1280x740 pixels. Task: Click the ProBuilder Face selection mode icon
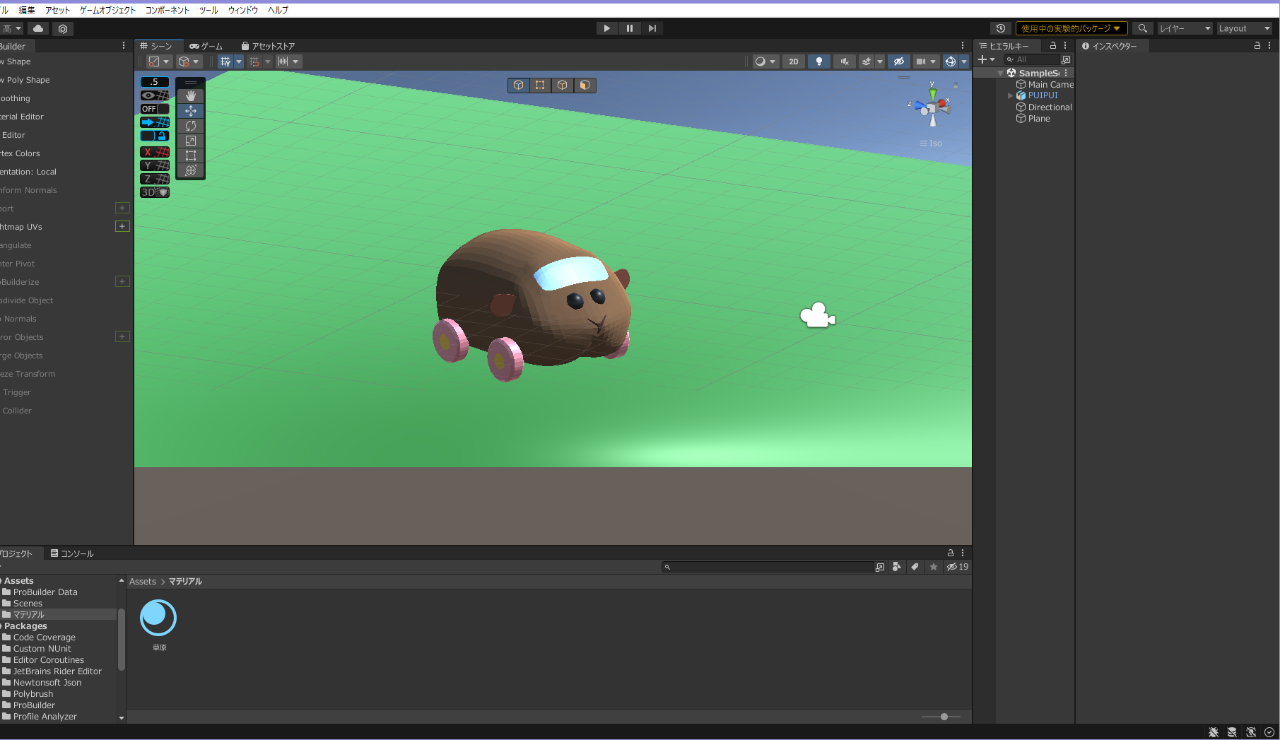pyautogui.click(x=584, y=85)
